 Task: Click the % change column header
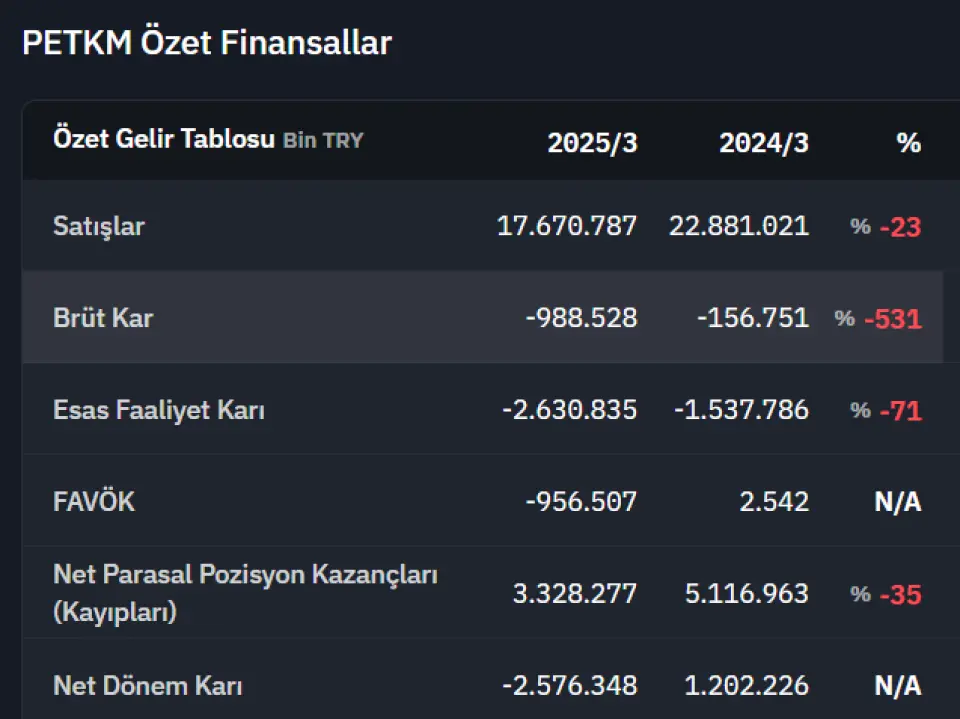(x=909, y=143)
